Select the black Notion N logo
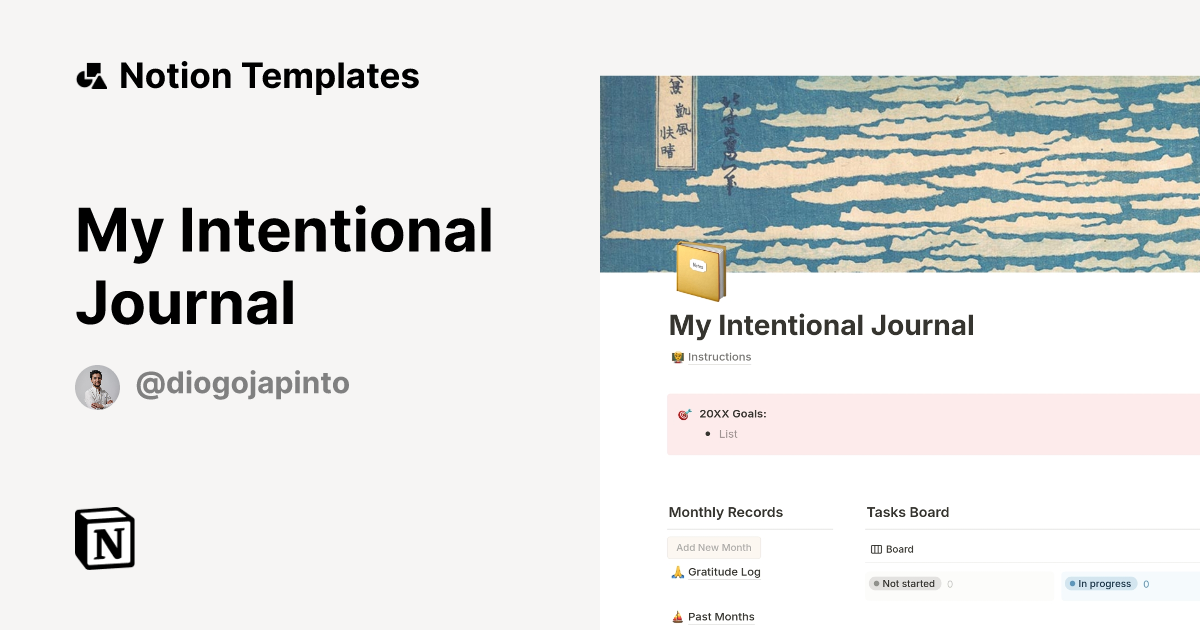The width and height of the screenshot is (1200, 630). (x=103, y=538)
